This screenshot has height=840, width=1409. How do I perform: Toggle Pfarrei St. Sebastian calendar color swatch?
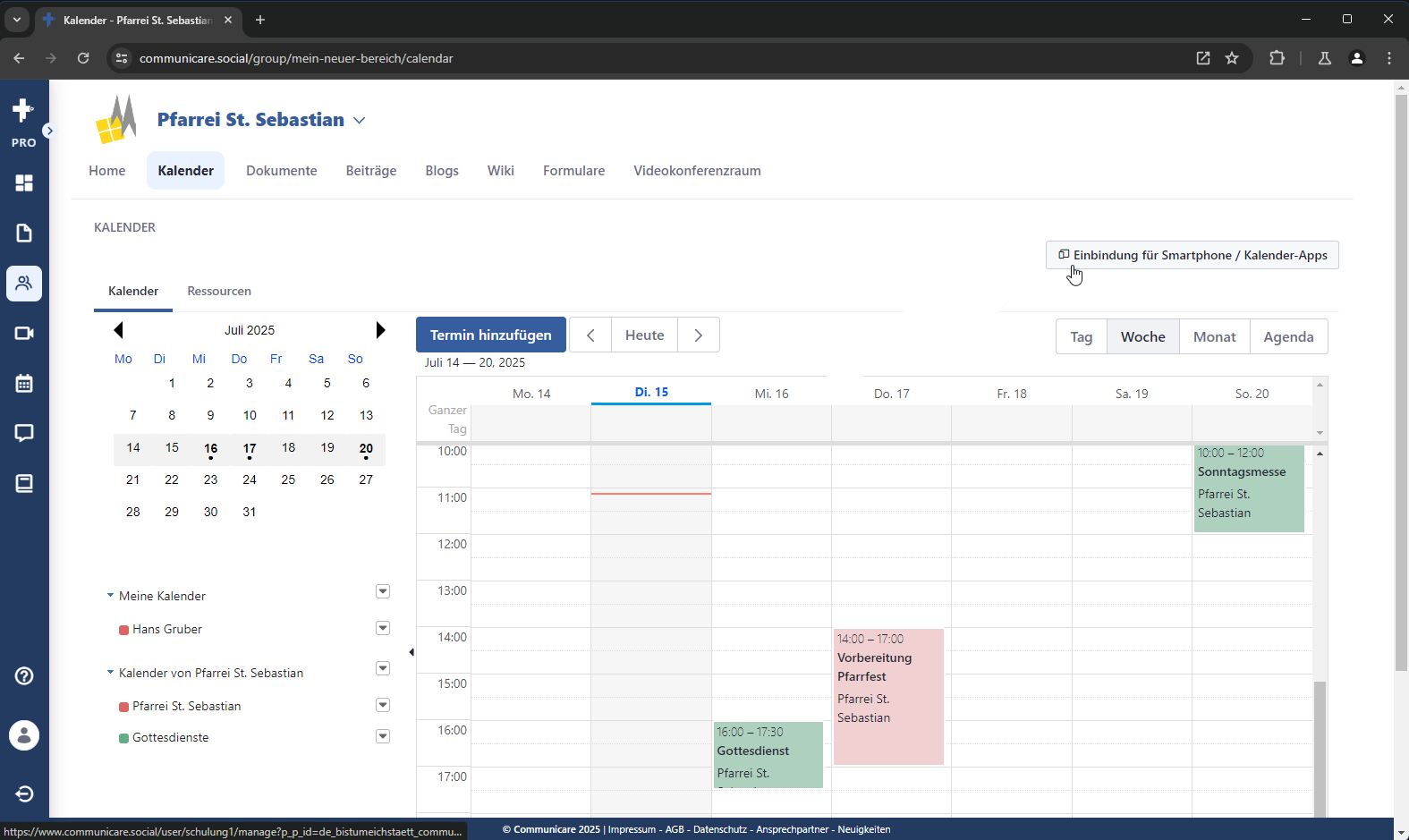coord(124,707)
